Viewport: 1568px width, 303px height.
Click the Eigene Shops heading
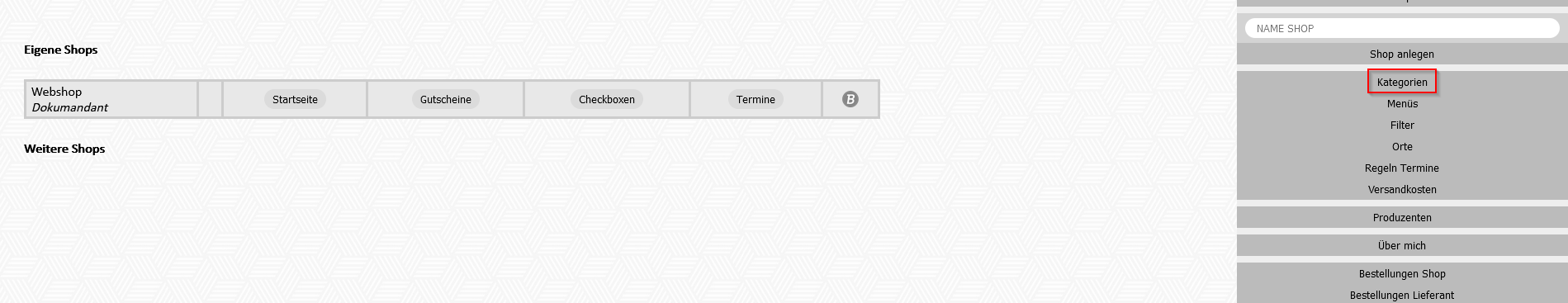click(61, 50)
